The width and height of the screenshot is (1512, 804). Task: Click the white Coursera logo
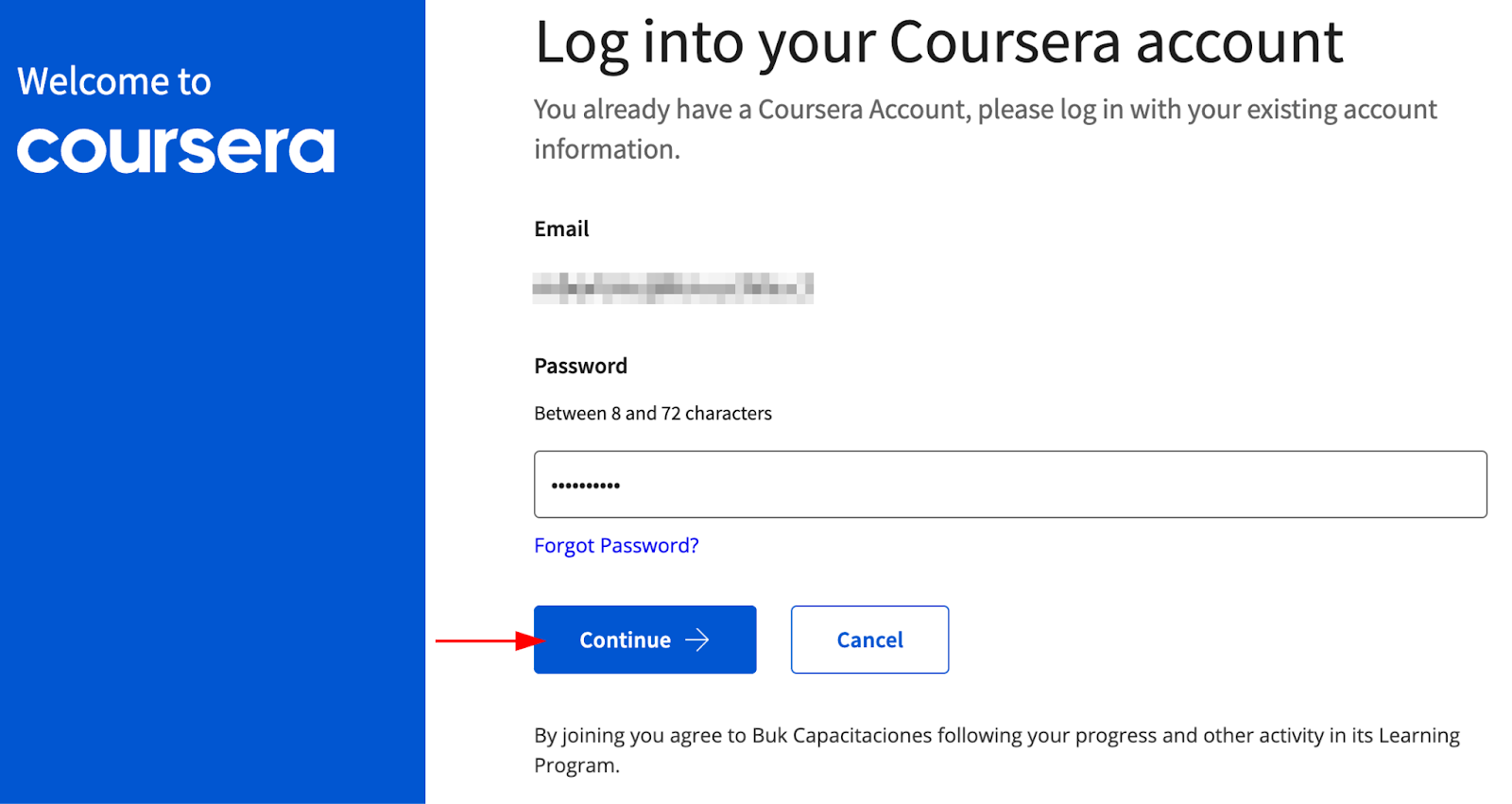(x=176, y=150)
